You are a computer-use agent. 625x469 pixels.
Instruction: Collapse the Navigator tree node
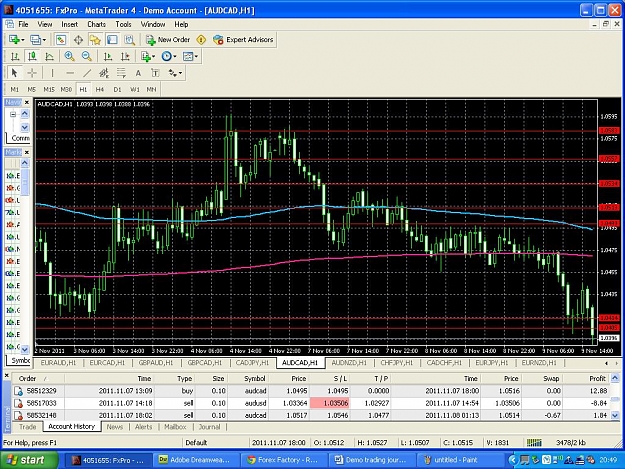pyautogui.click(x=13, y=114)
